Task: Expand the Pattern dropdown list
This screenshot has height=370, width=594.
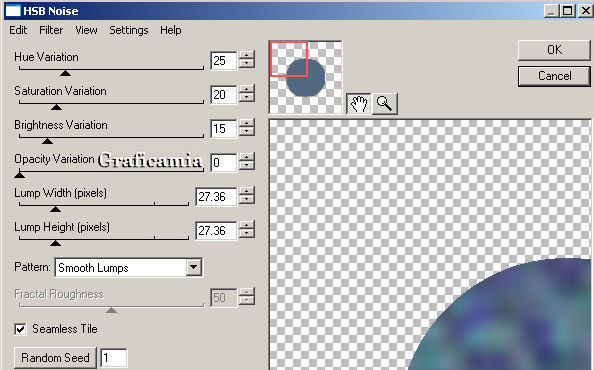Action: [x=193, y=267]
